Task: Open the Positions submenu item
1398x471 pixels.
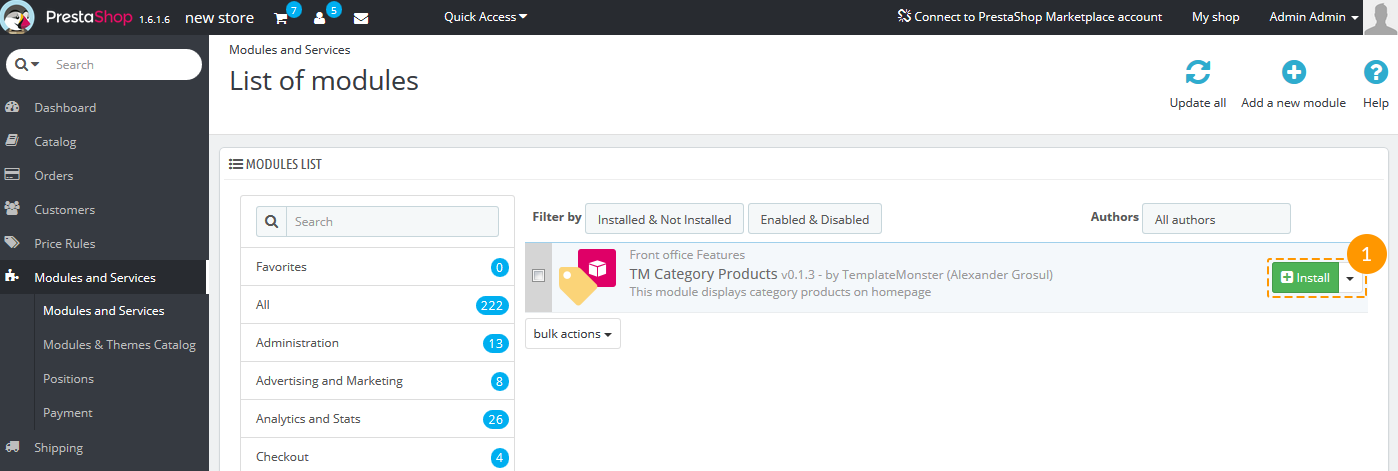Action: 68,378
